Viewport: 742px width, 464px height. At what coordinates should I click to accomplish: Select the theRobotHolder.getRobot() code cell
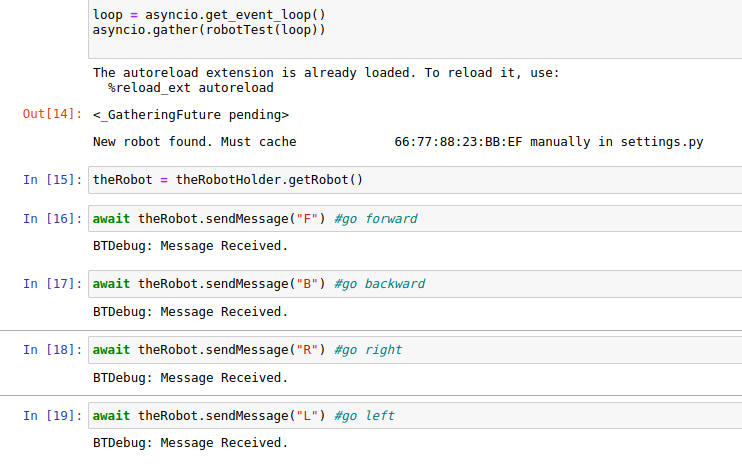415,180
